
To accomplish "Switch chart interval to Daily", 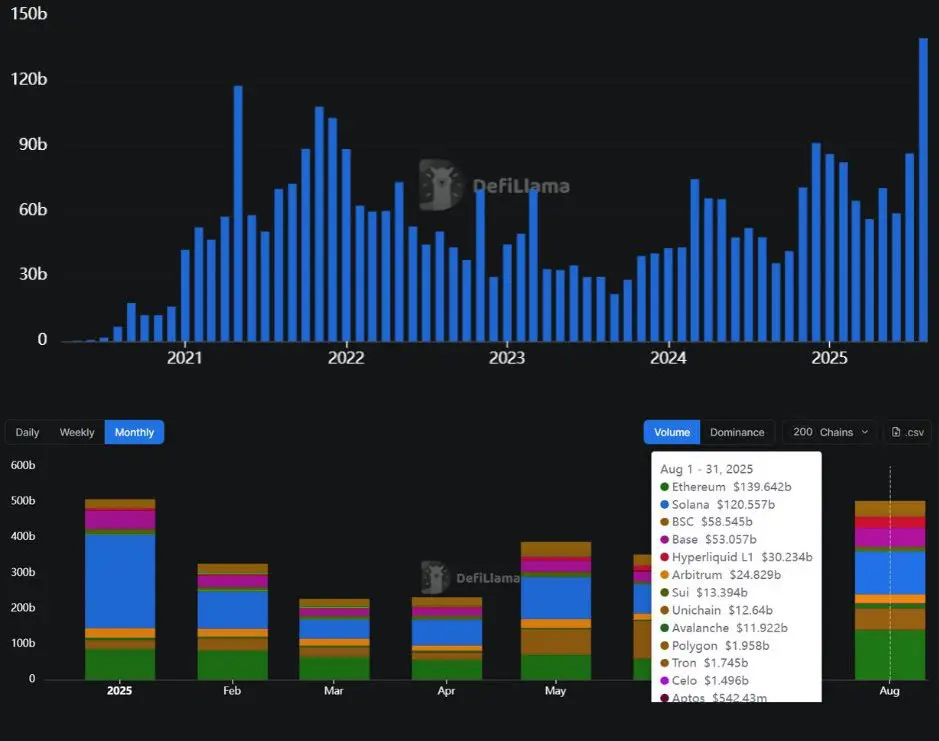I will (28, 432).
